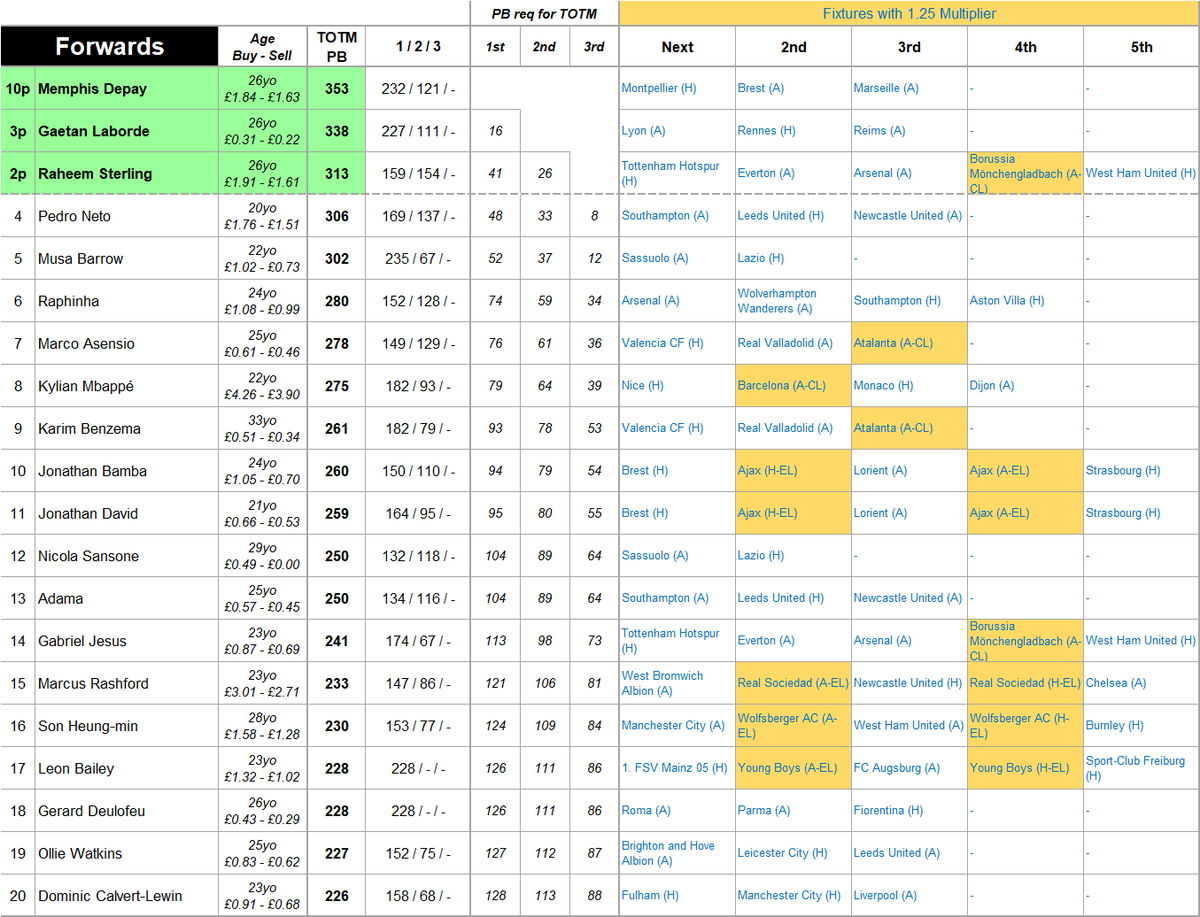Click the 3rd PB requirement column header

point(594,47)
